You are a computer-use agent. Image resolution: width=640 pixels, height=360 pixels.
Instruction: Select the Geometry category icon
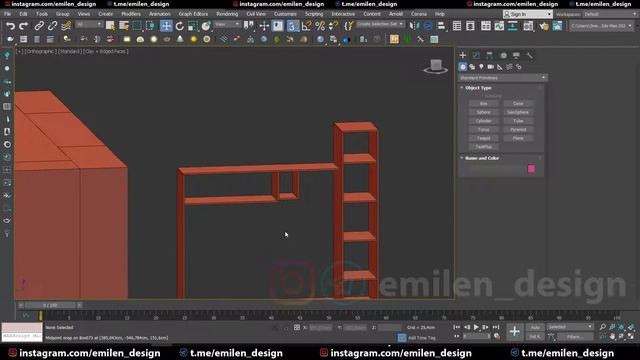(462, 67)
